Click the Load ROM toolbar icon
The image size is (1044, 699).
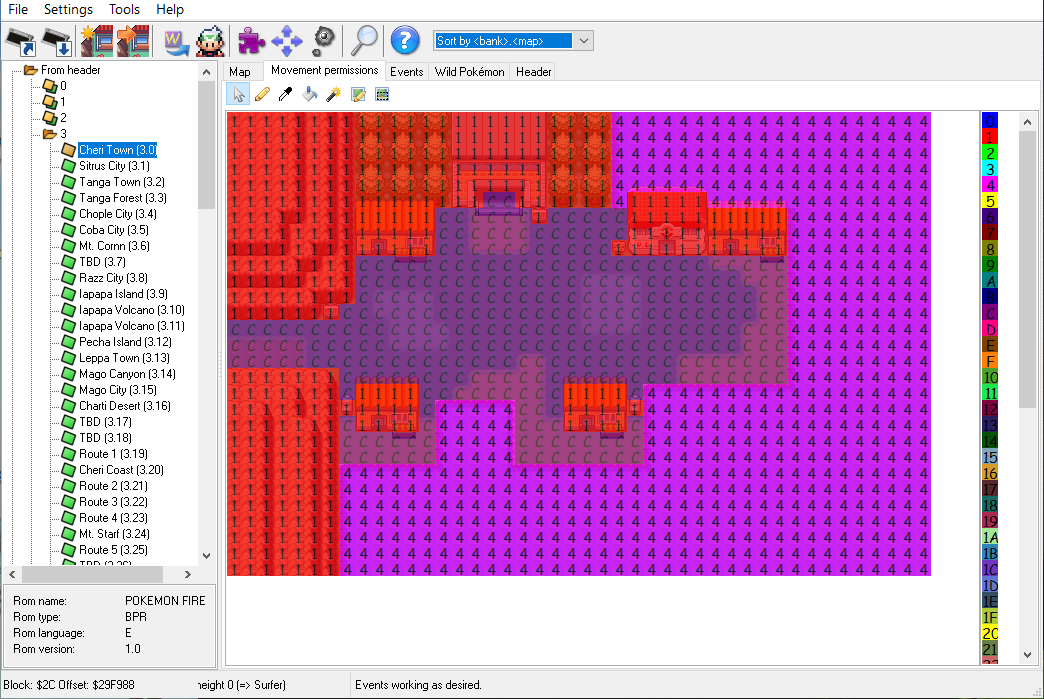[x=21, y=41]
